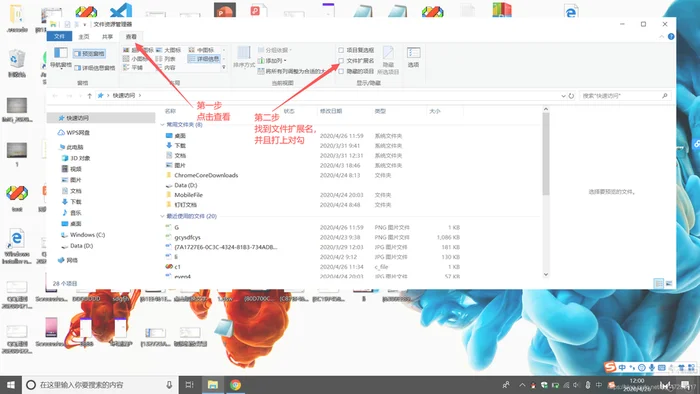Click the refresh icon beside address bar
Image resolution: width=700 pixels, height=394 pixels.
(x=571, y=95)
